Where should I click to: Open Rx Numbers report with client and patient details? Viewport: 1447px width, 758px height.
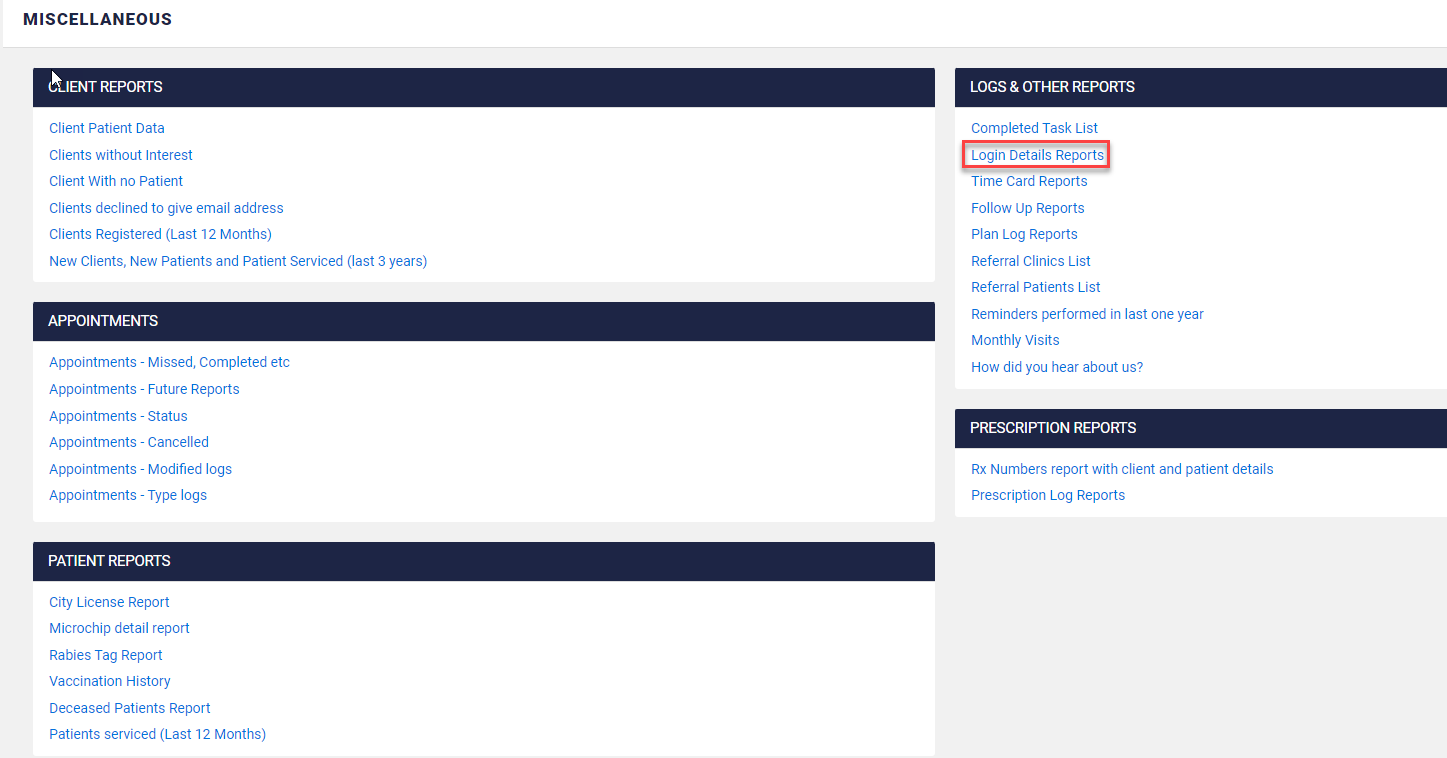coord(1122,469)
